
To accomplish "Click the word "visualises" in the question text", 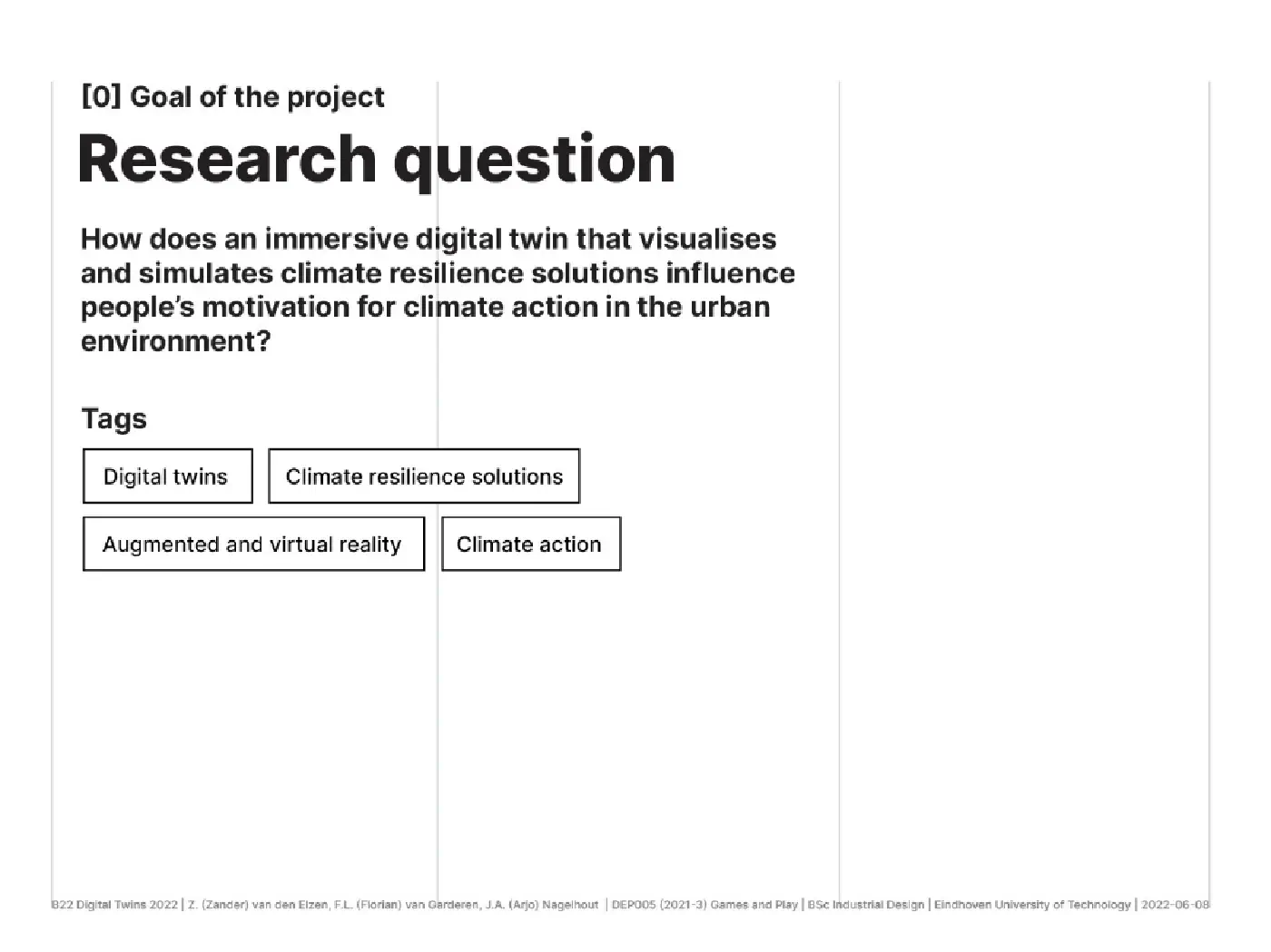I will click(707, 239).
